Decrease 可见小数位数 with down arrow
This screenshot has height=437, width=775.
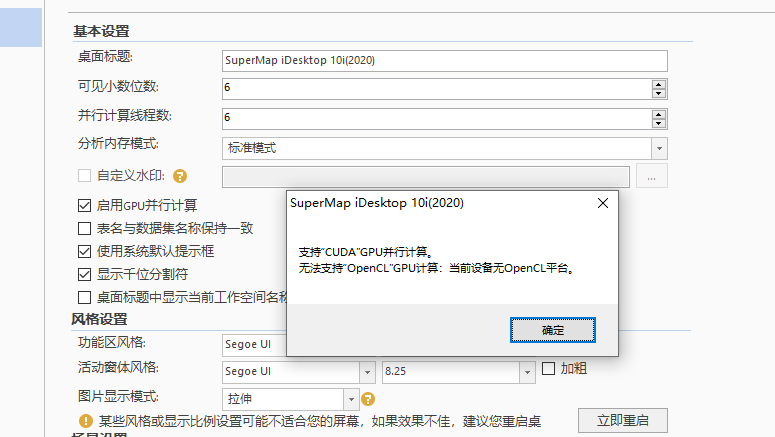658,93
